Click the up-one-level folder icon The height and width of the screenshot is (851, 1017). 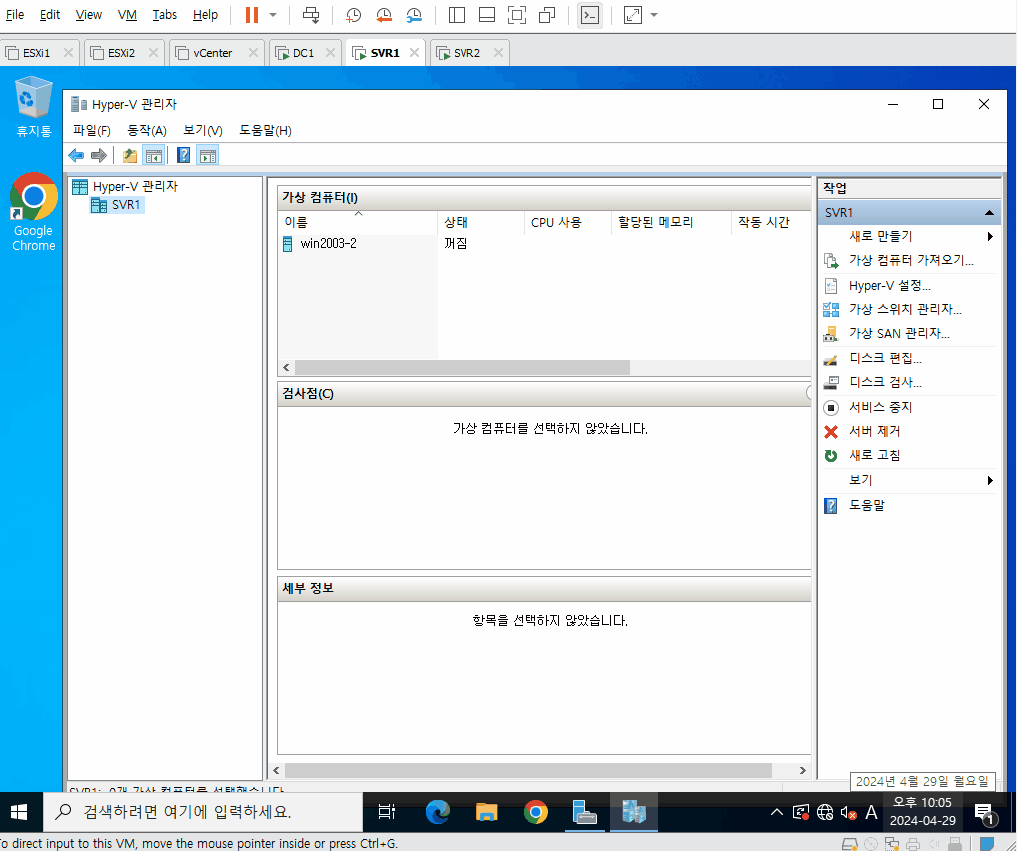[130, 156]
